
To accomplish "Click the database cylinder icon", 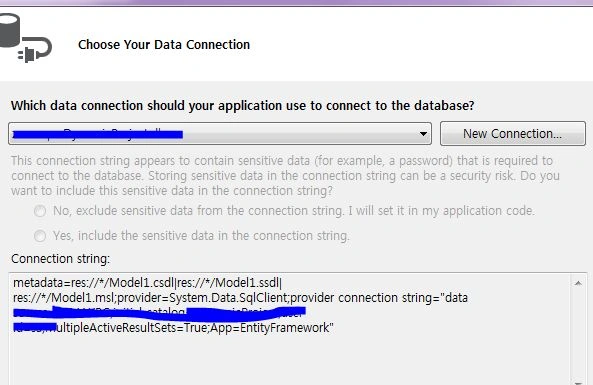I will point(9,30).
